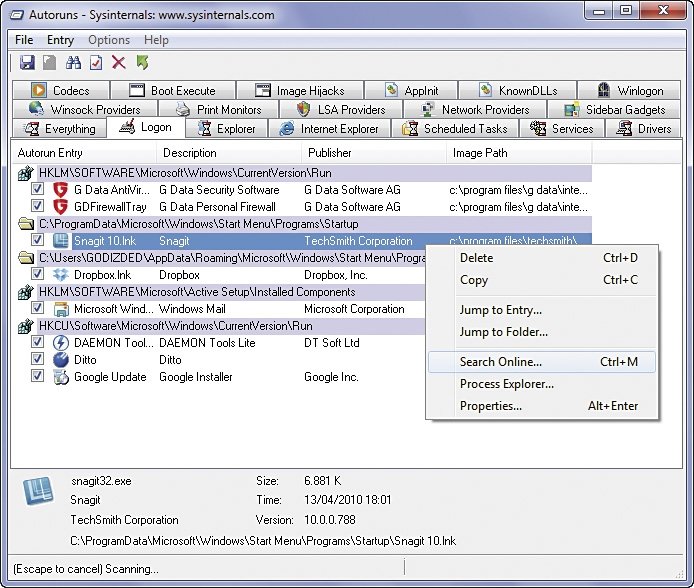Click the DAEMON Tools lightning icon
The width and height of the screenshot is (694, 588).
point(60,343)
